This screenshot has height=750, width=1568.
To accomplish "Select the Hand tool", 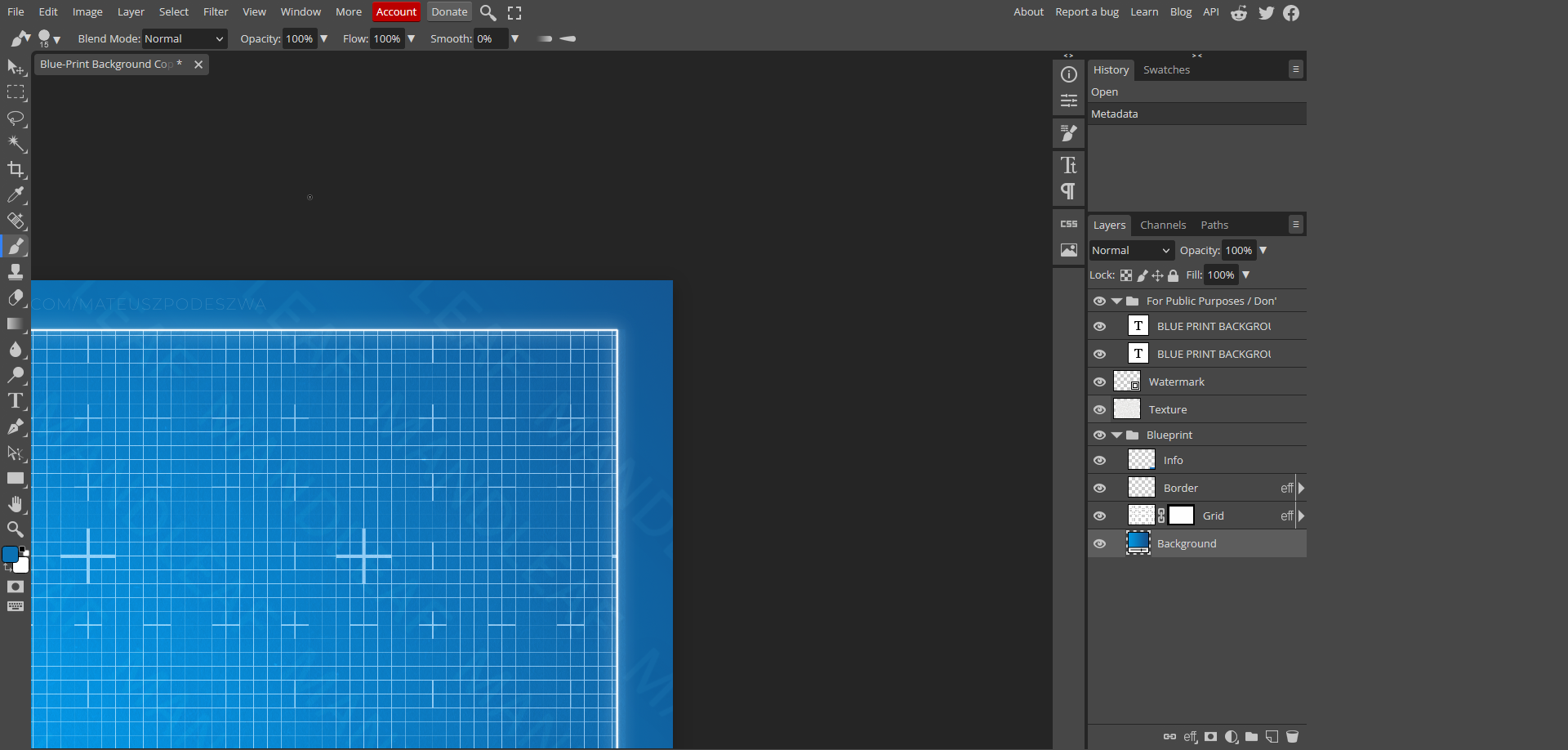I will click(16, 503).
